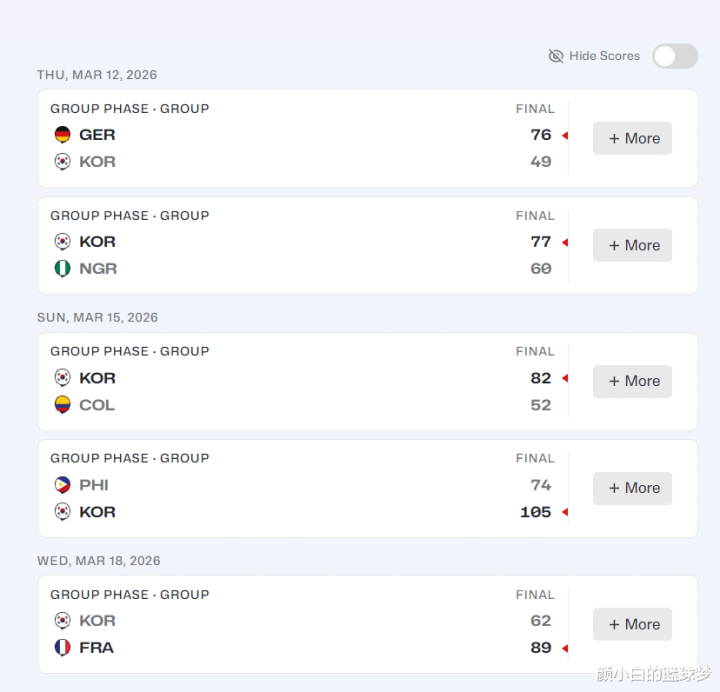Viewport: 720px width, 692px height.
Task: Expand More for PHI vs KOR
Action: [632, 488]
